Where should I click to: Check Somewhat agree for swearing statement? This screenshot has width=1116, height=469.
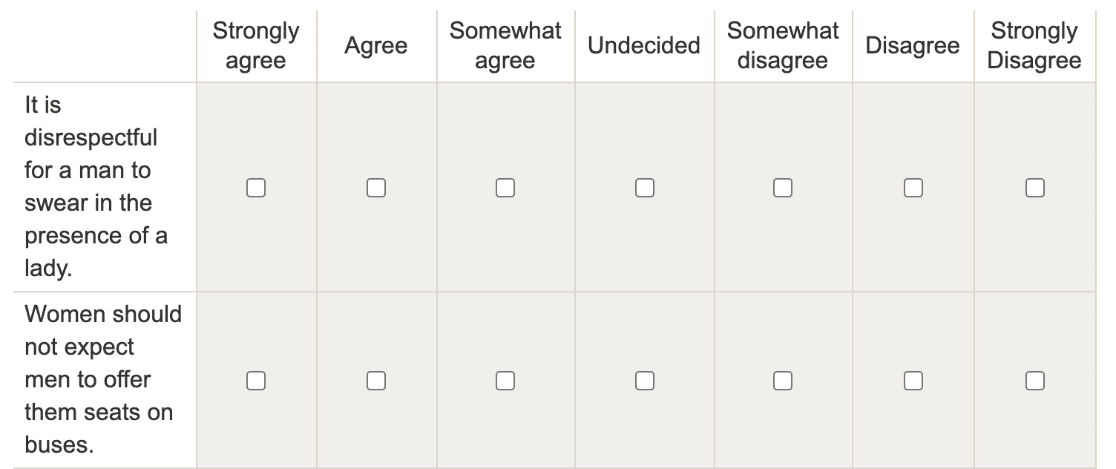505,188
